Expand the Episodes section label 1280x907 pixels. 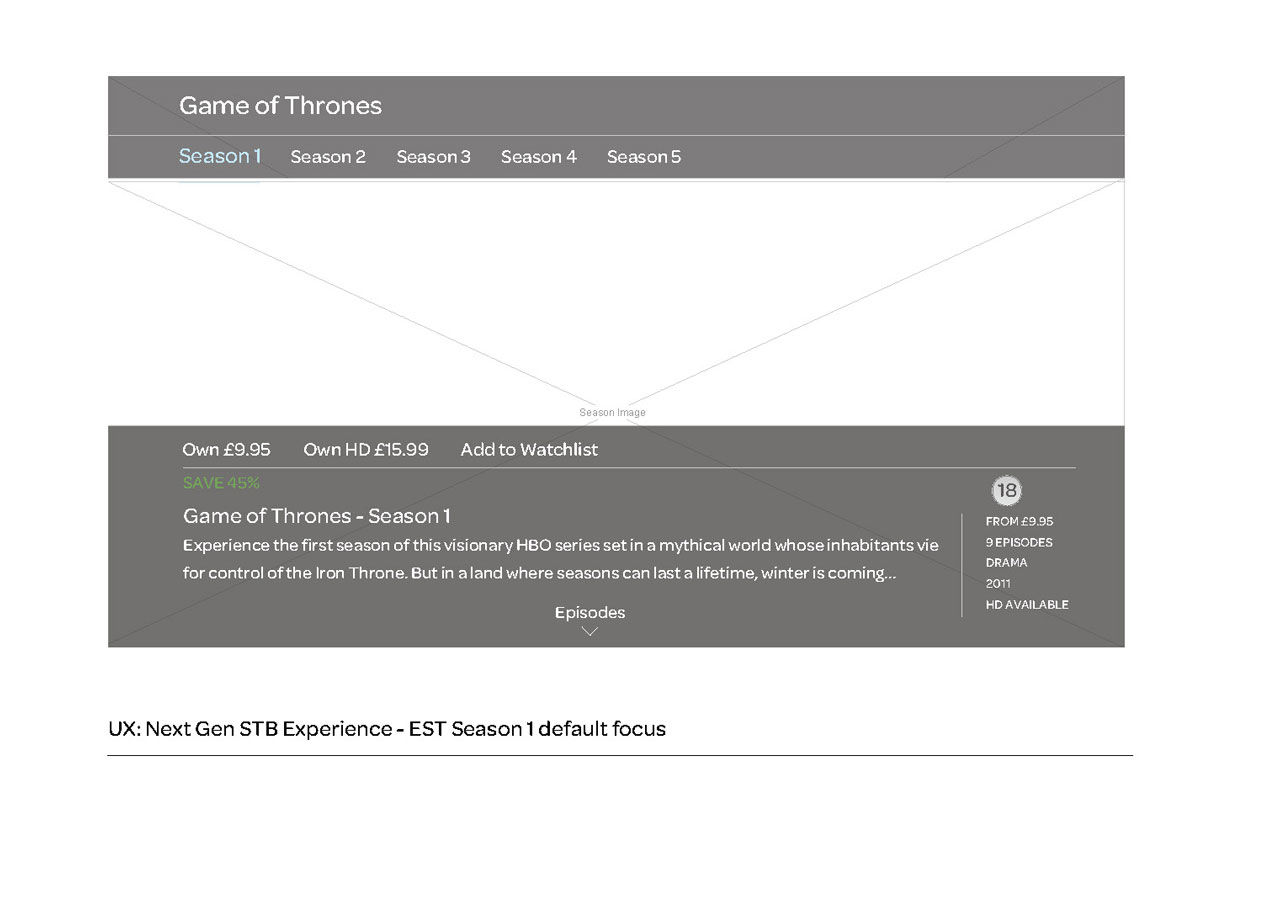pos(590,612)
